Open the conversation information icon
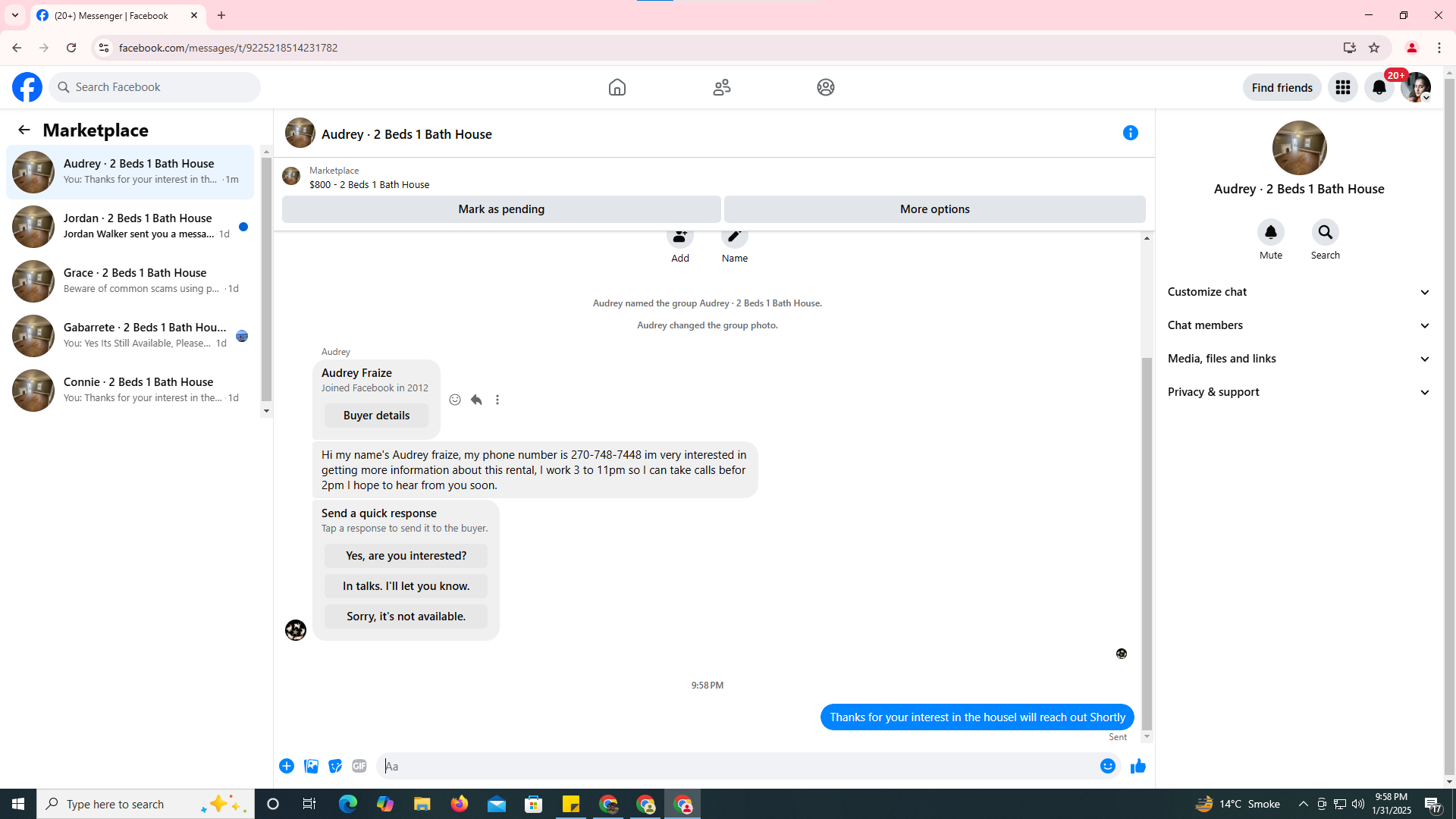Viewport: 1456px width, 819px height. pyautogui.click(x=1131, y=133)
